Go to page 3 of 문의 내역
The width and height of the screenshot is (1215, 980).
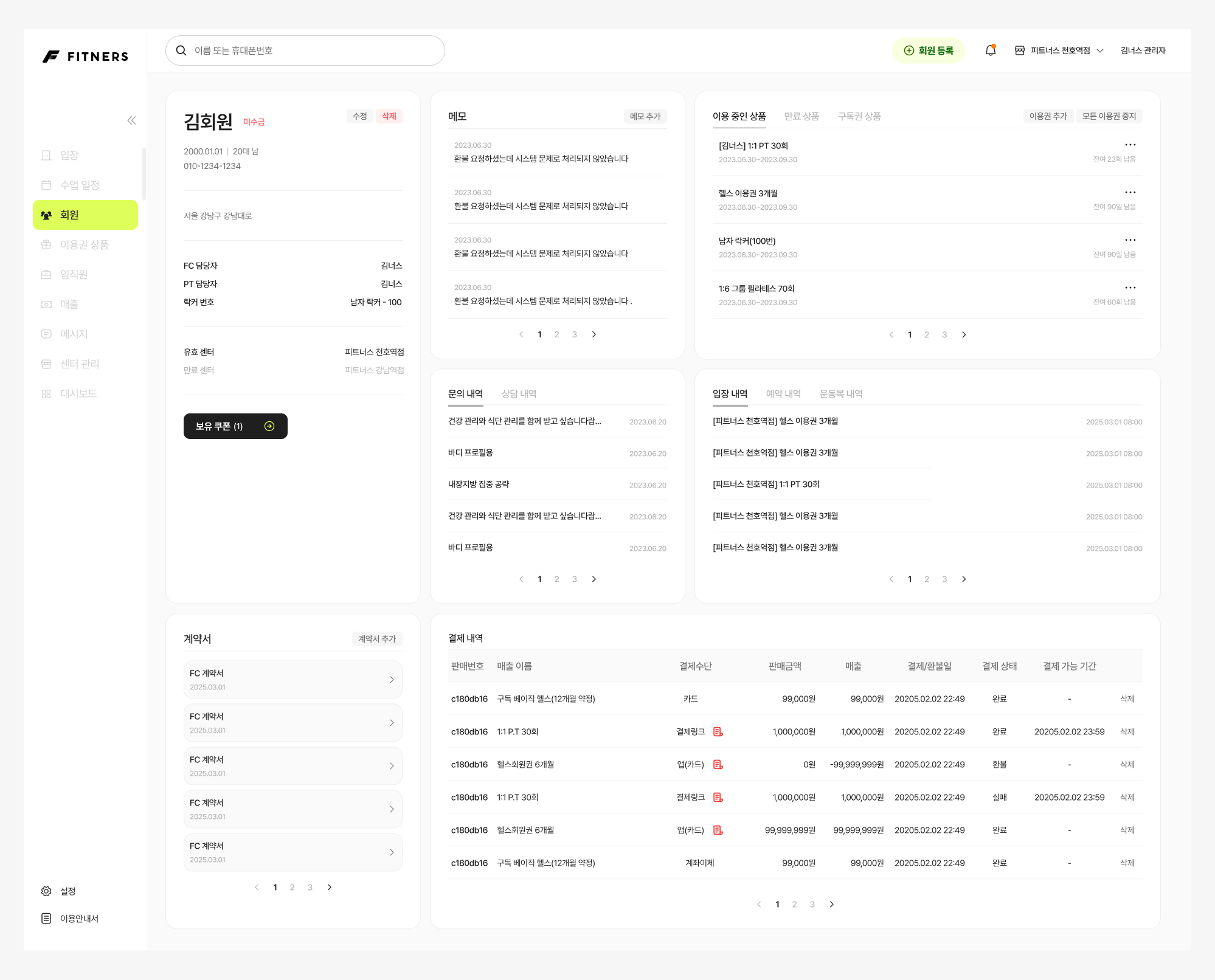tap(574, 579)
